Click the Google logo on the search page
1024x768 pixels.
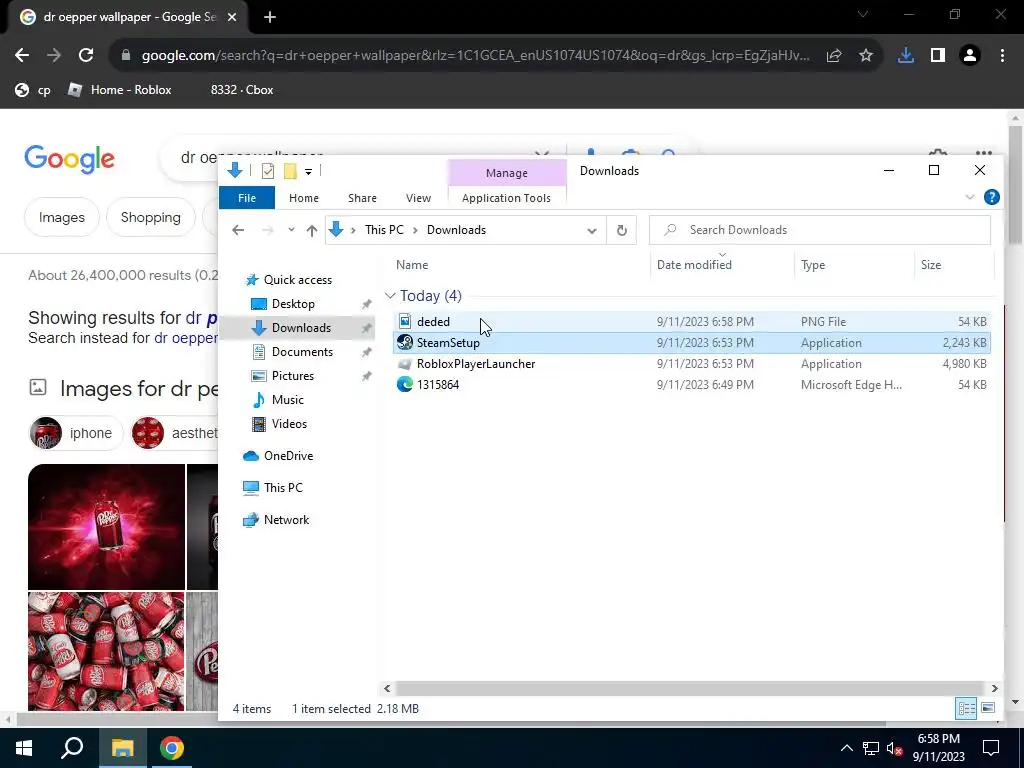coord(69,159)
